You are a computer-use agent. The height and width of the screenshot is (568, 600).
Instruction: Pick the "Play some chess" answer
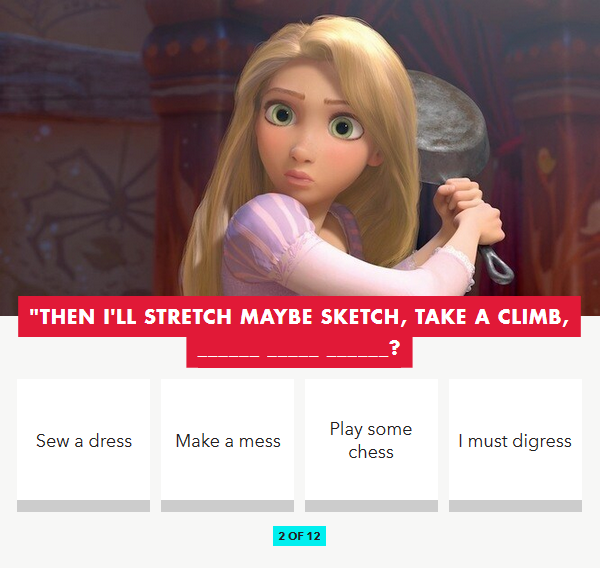(x=371, y=441)
